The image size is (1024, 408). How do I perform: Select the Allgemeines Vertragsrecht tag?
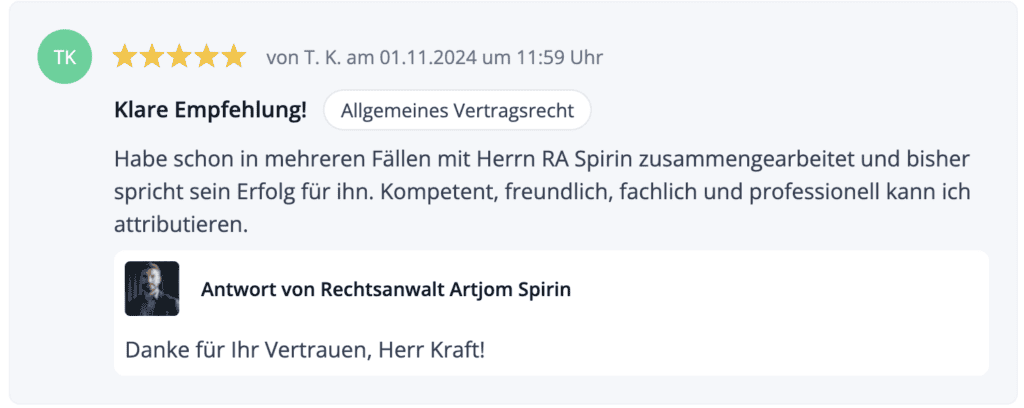click(x=457, y=110)
